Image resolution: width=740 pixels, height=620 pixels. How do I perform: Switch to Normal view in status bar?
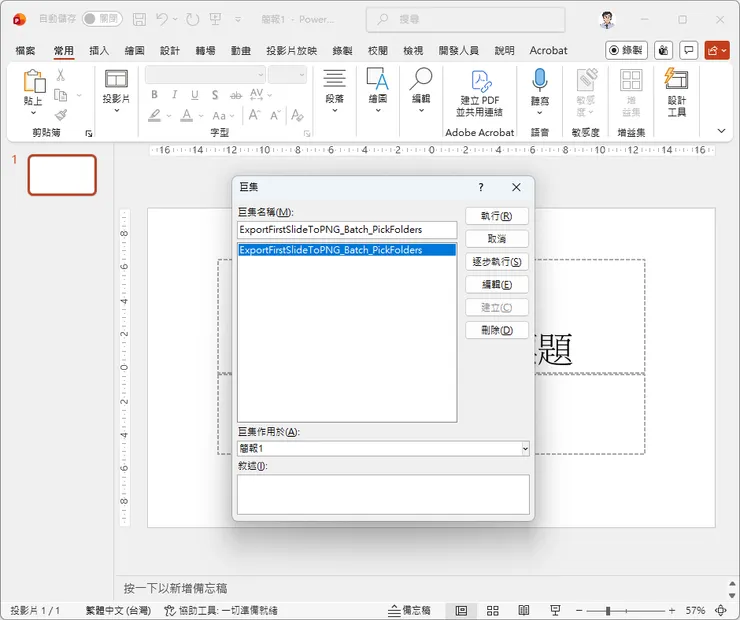[461, 611]
